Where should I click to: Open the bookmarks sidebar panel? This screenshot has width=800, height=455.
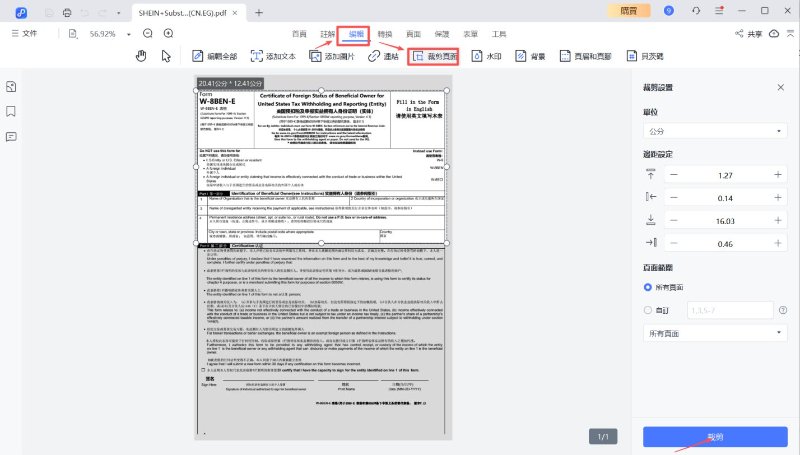point(11,111)
